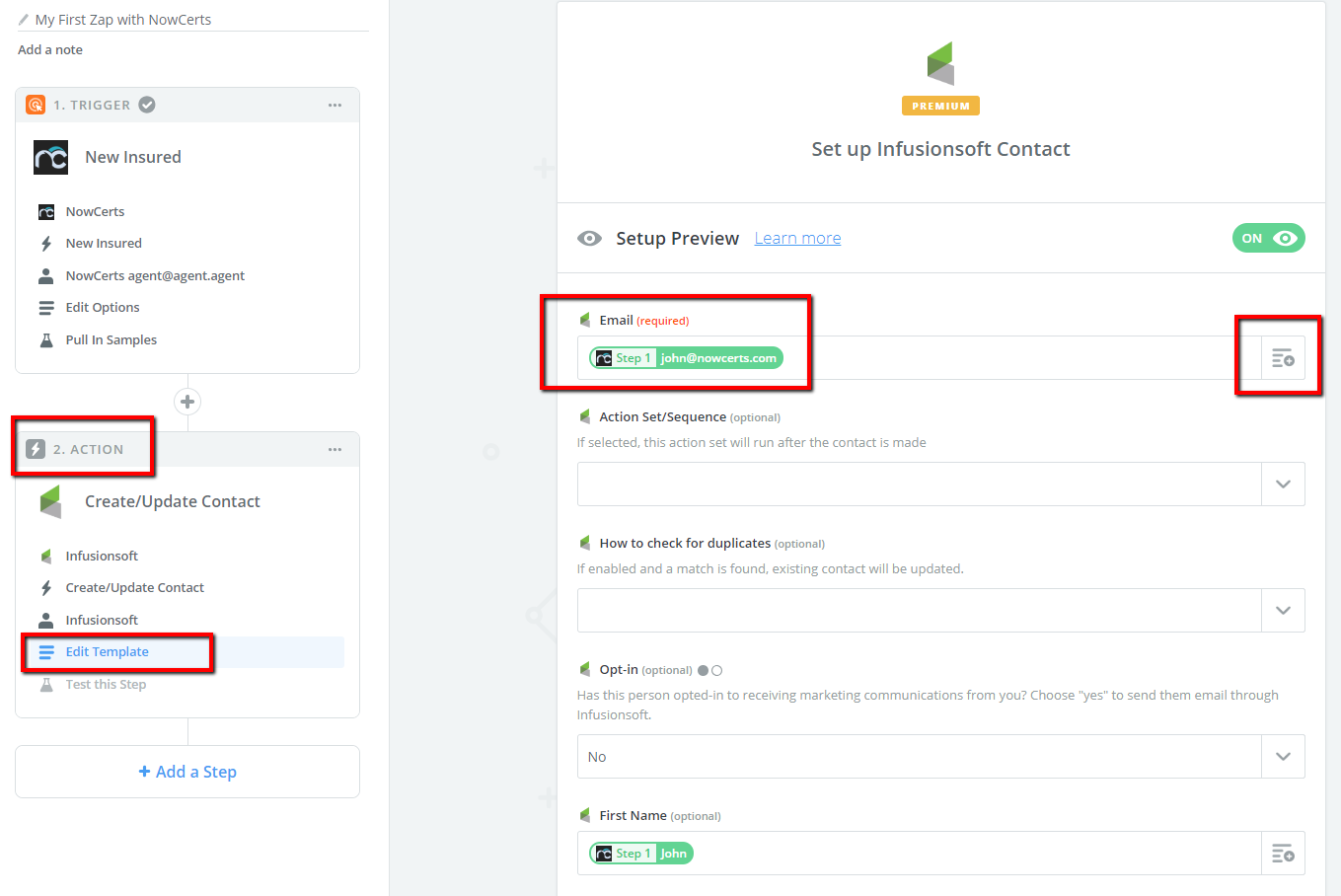Select the empty Opt-in radio circle
Image resolution: width=1341 pixels, height=896 pixels.
[x=717, y=670]
